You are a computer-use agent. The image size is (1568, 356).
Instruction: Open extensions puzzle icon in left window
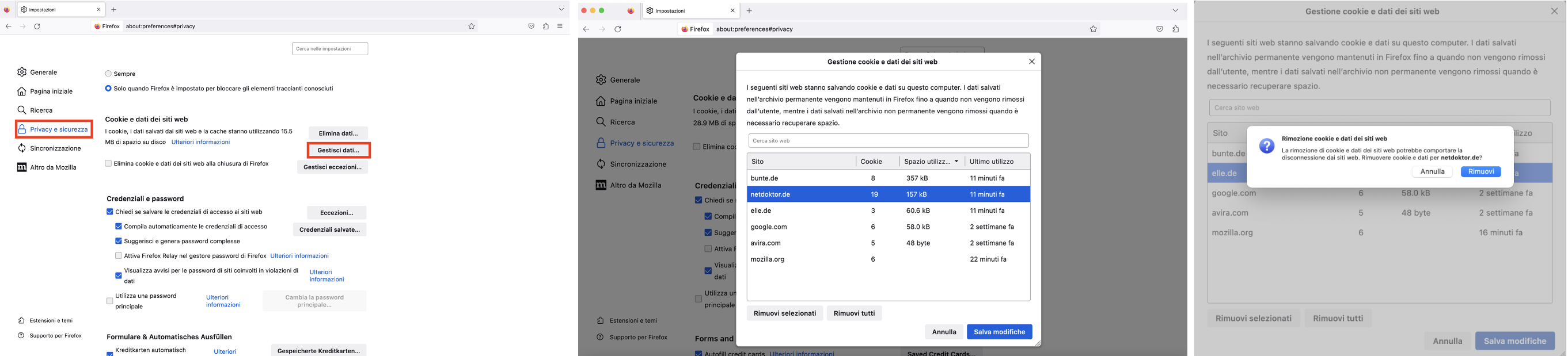click(x=546, y=26)
